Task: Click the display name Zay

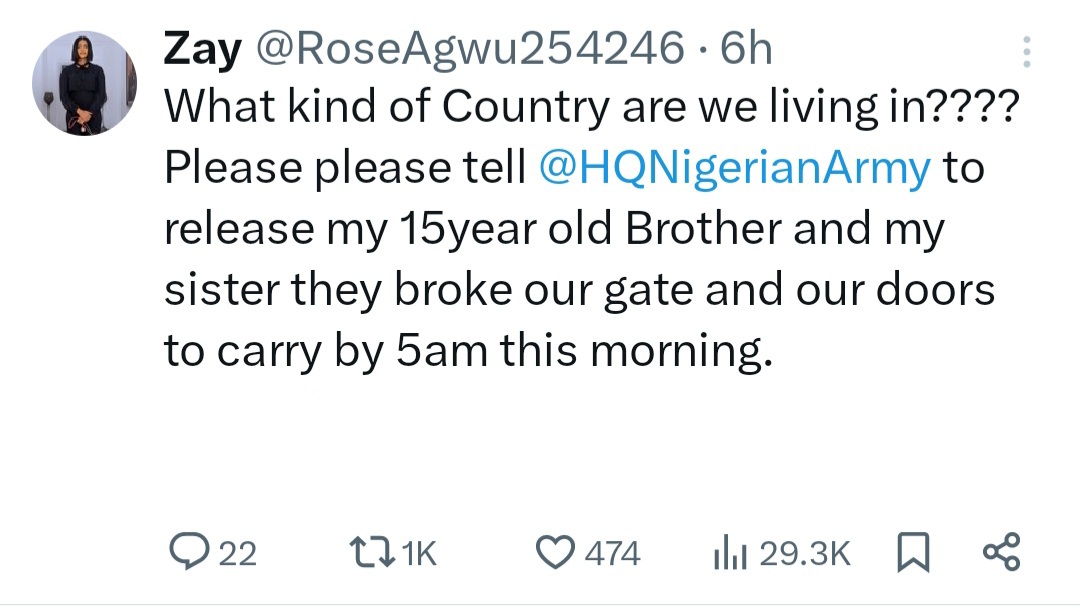Action: tap(200, 50)
